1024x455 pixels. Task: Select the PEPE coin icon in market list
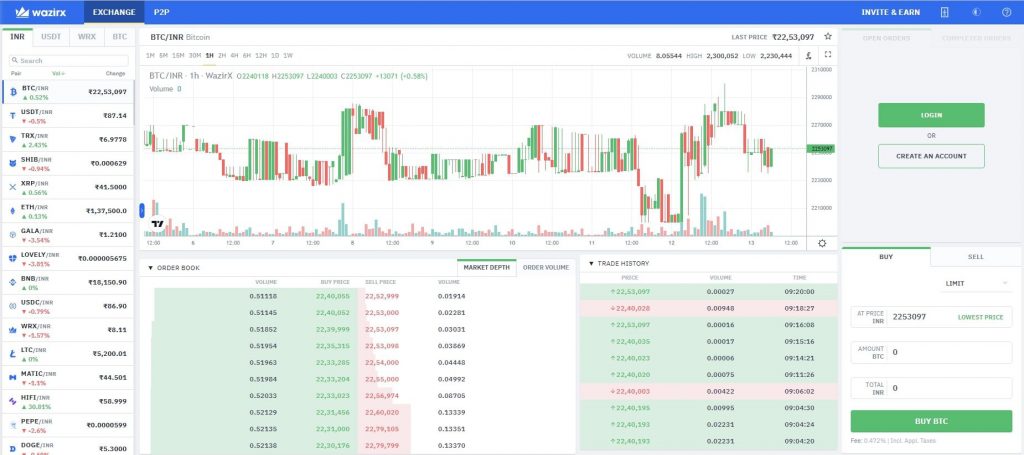12,425
